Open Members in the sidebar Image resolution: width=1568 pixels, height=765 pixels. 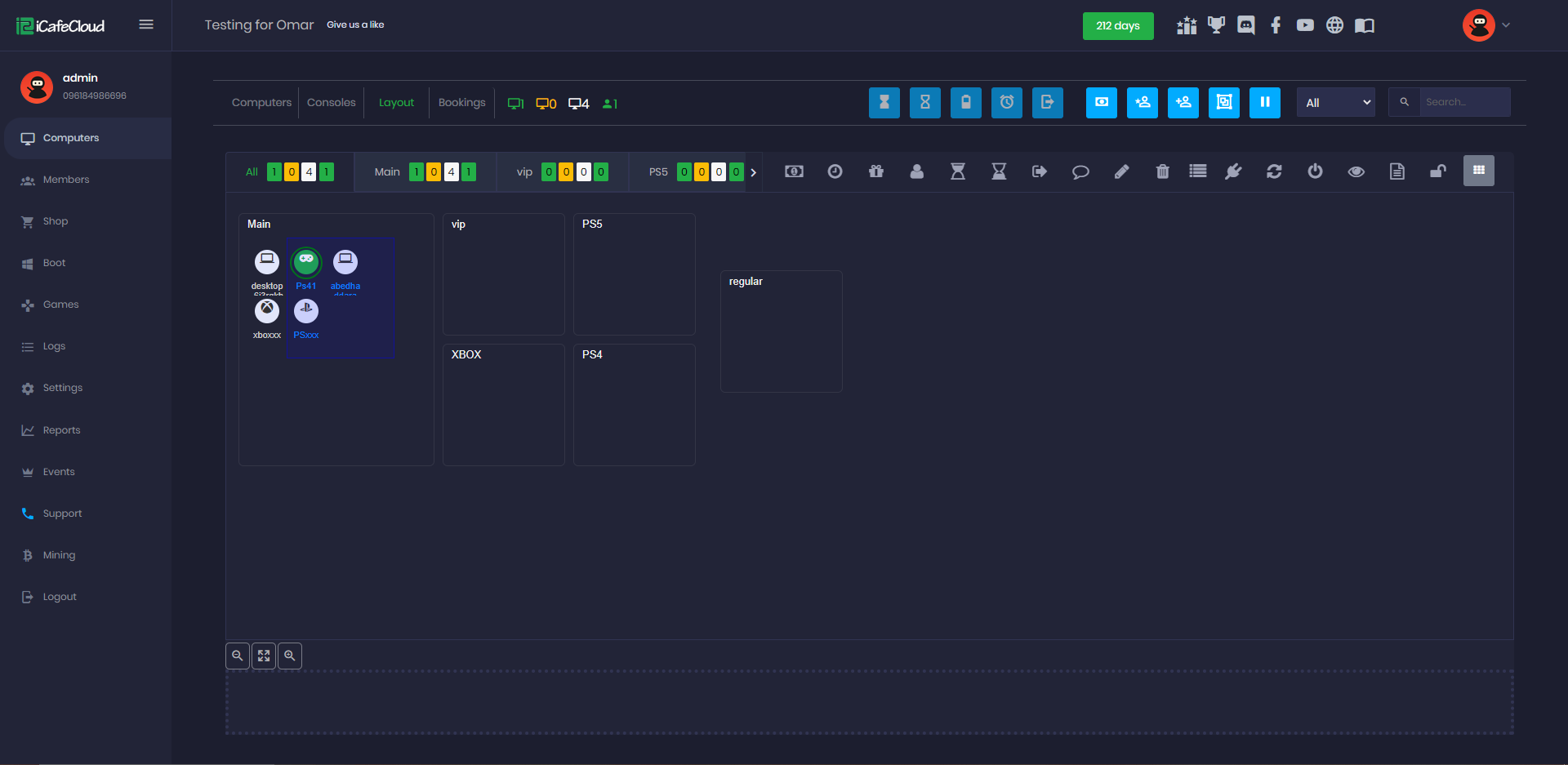(66, 180)
